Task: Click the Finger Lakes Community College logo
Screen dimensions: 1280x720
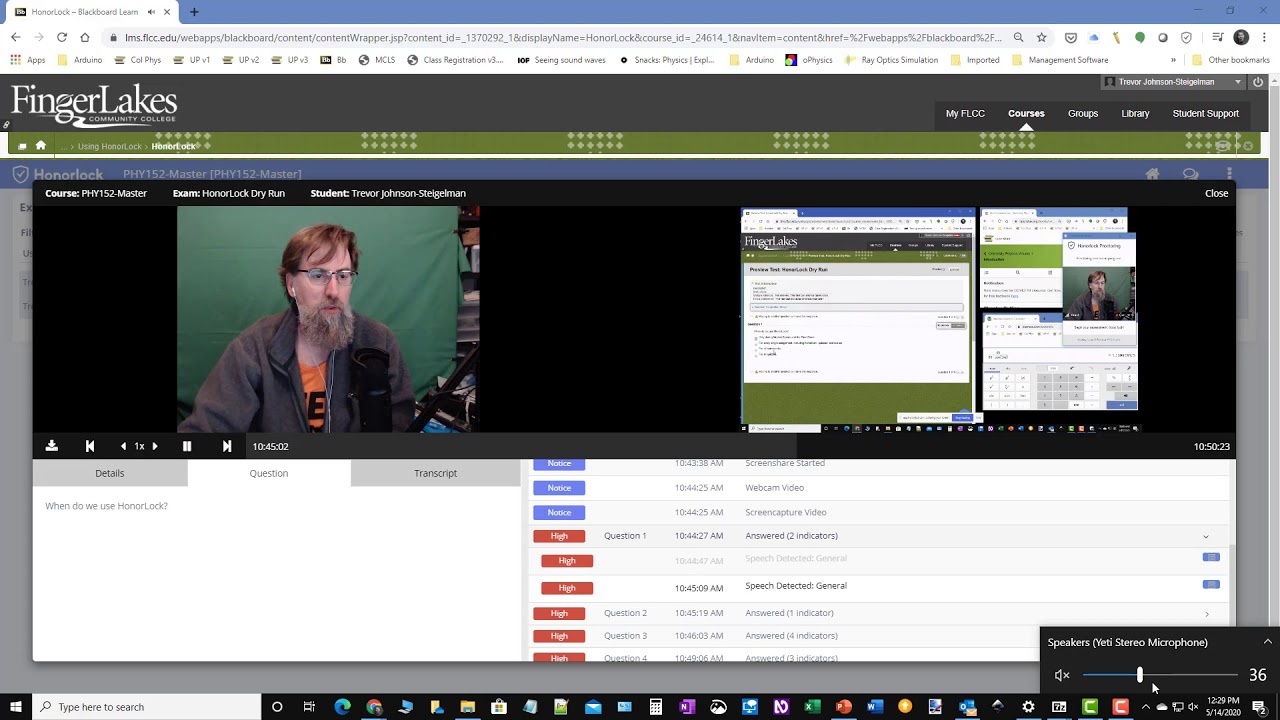Action: click(x=94, y=106)
